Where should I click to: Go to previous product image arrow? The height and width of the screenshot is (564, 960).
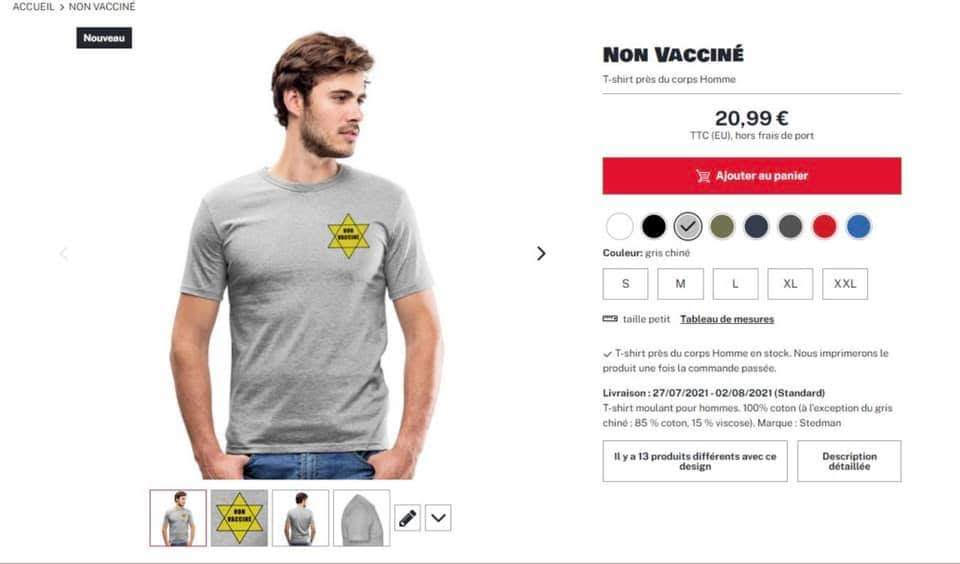click(64, 254)
